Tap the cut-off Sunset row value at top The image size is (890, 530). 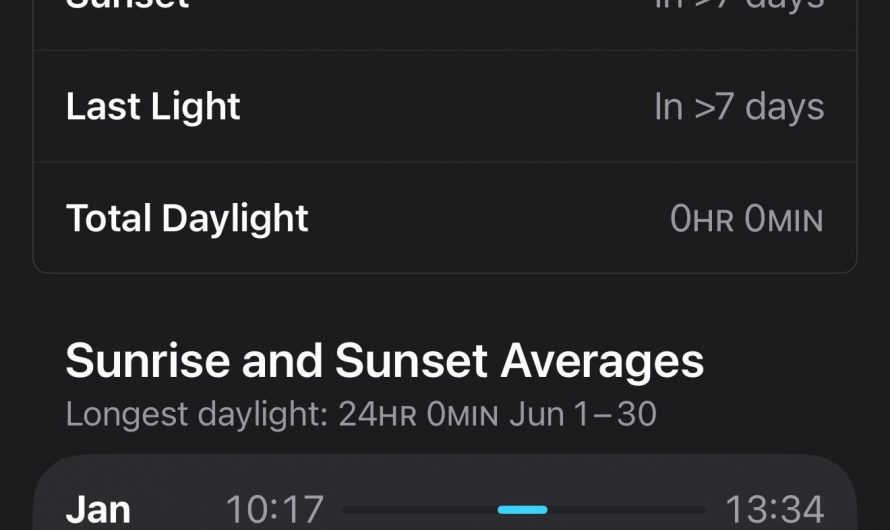point(739,5)
